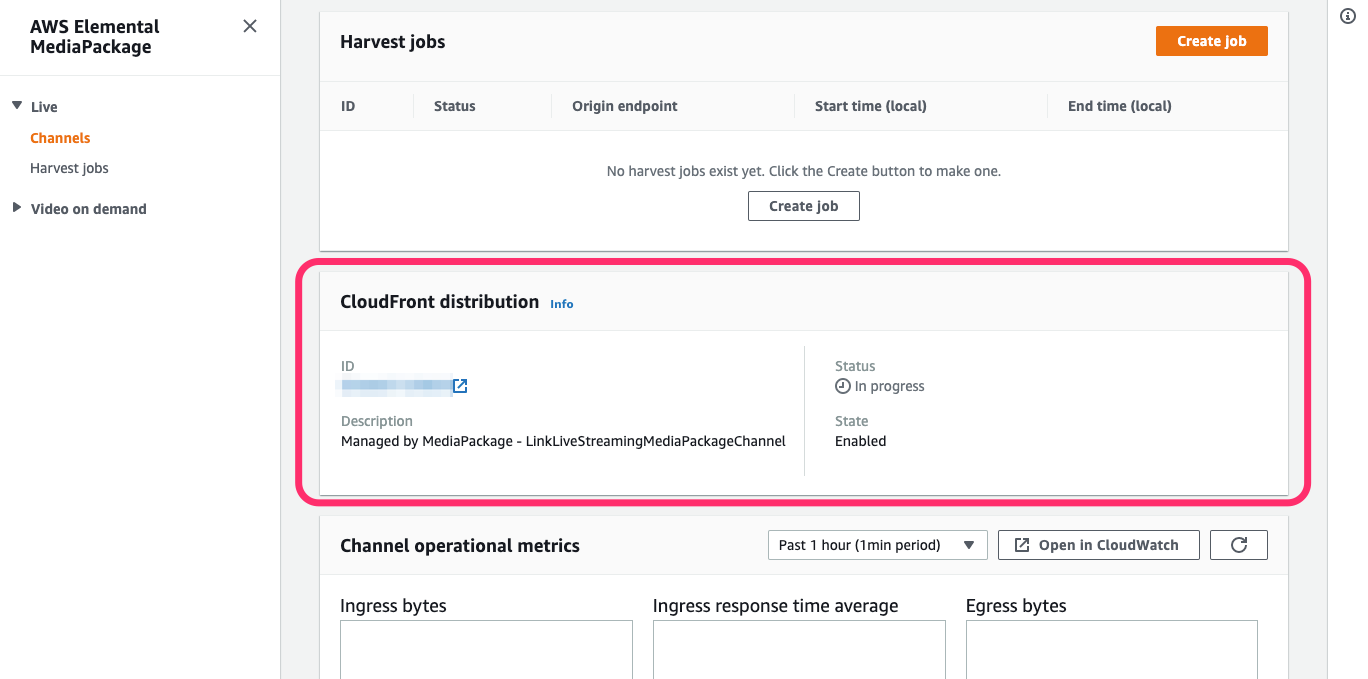Click the external link icon on Open in CloudWatch
This screenshot has height=679, width=1368.
(1022, 545)
